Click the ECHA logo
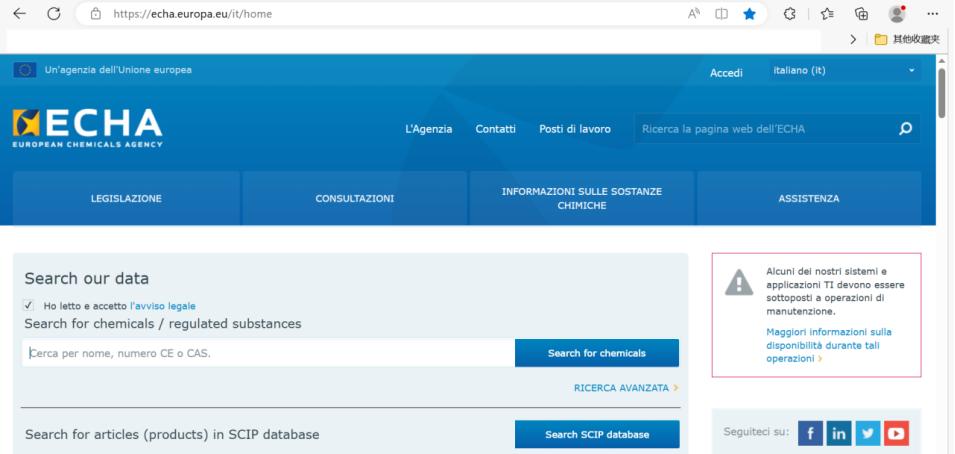Screen dimensions: 955x454 [87, 128]
